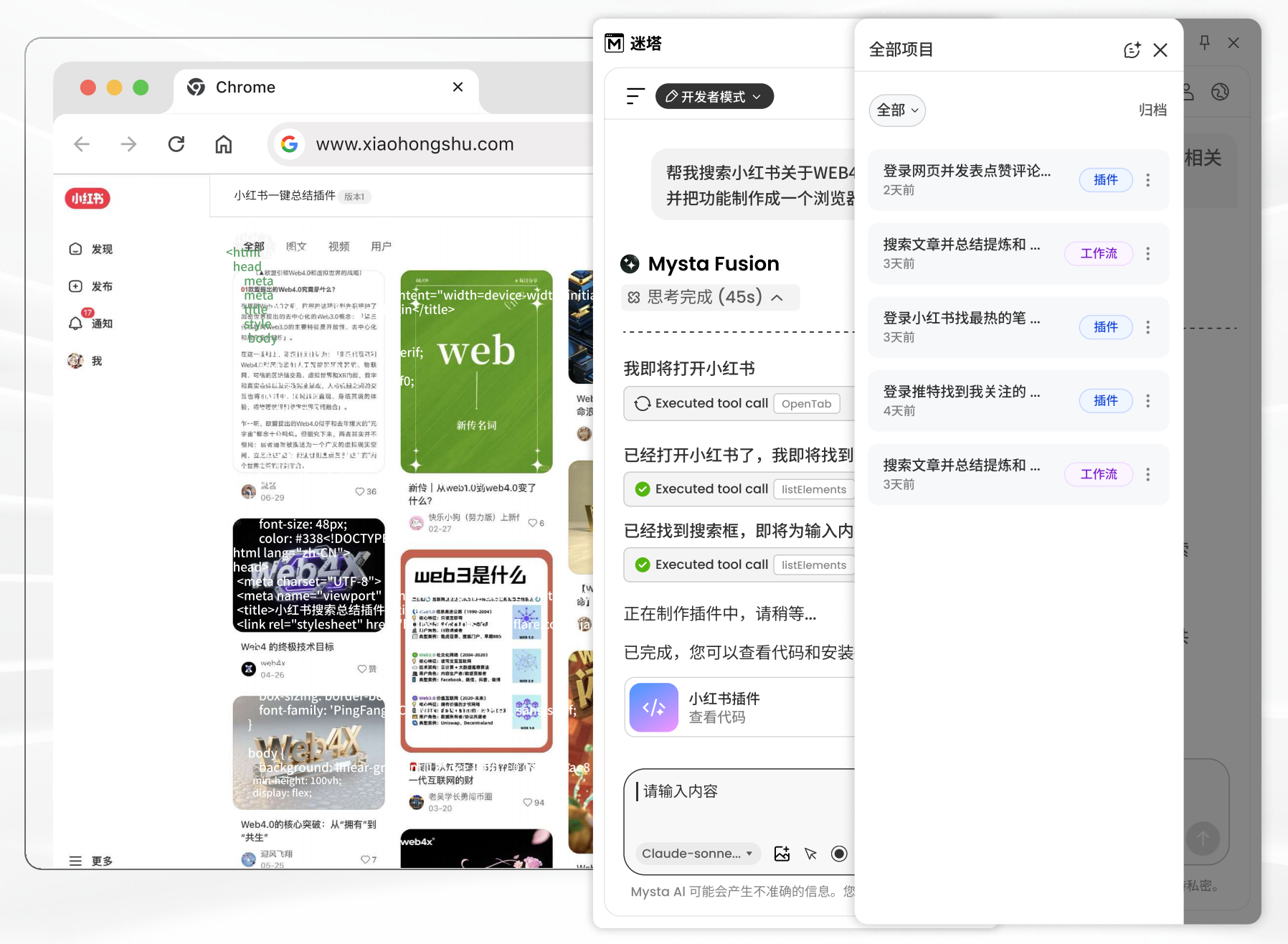This screenshot has width=1288, height=944.
Task: Reload the page in Chrome
Action: (x=176, y=144)
